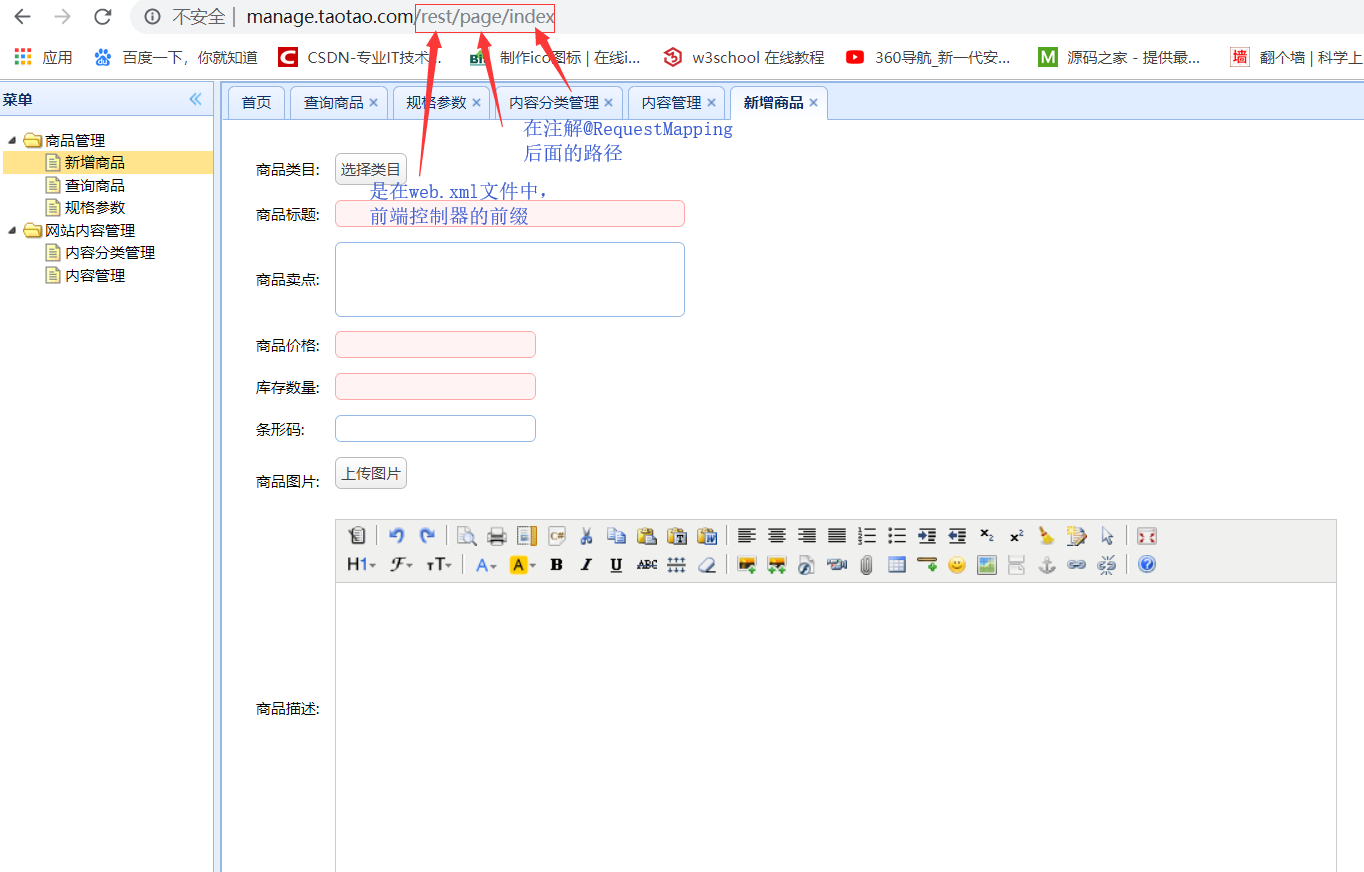The width and height of the screenshot is (1364, 872).
Task: Select the Bold formatting icon
Action: point(556,565)
